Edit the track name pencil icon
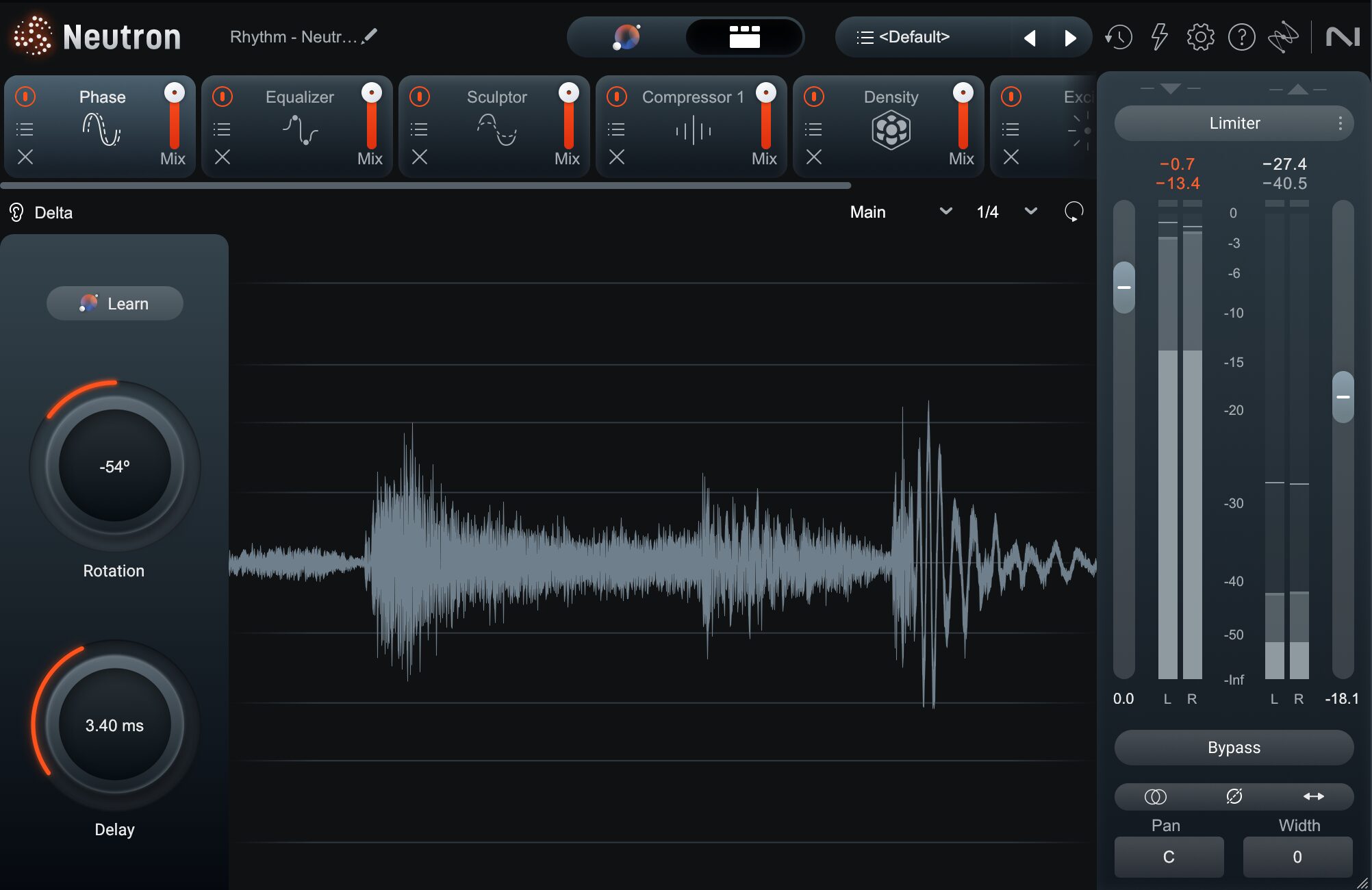 (x=370, y=36)
